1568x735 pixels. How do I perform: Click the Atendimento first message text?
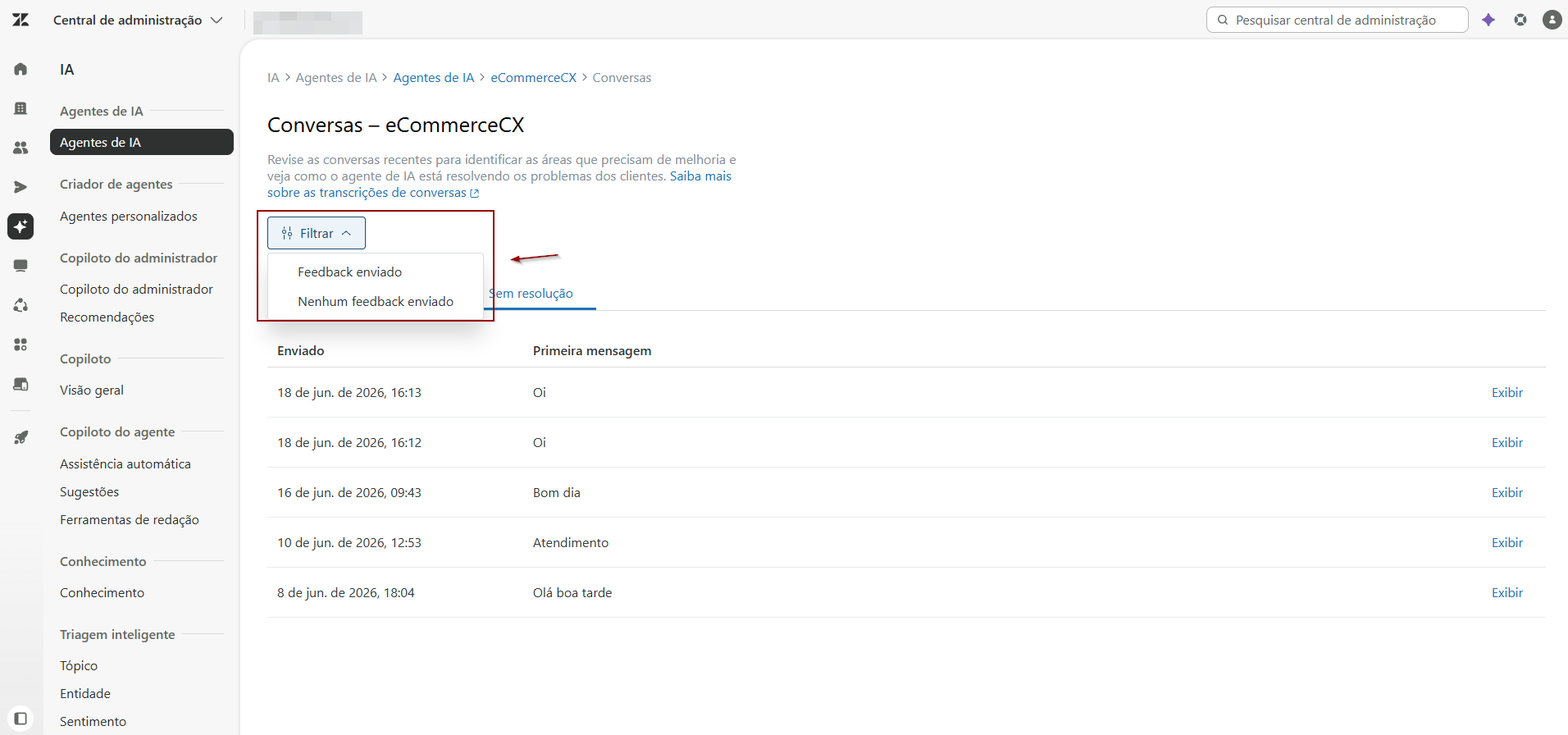571,542
